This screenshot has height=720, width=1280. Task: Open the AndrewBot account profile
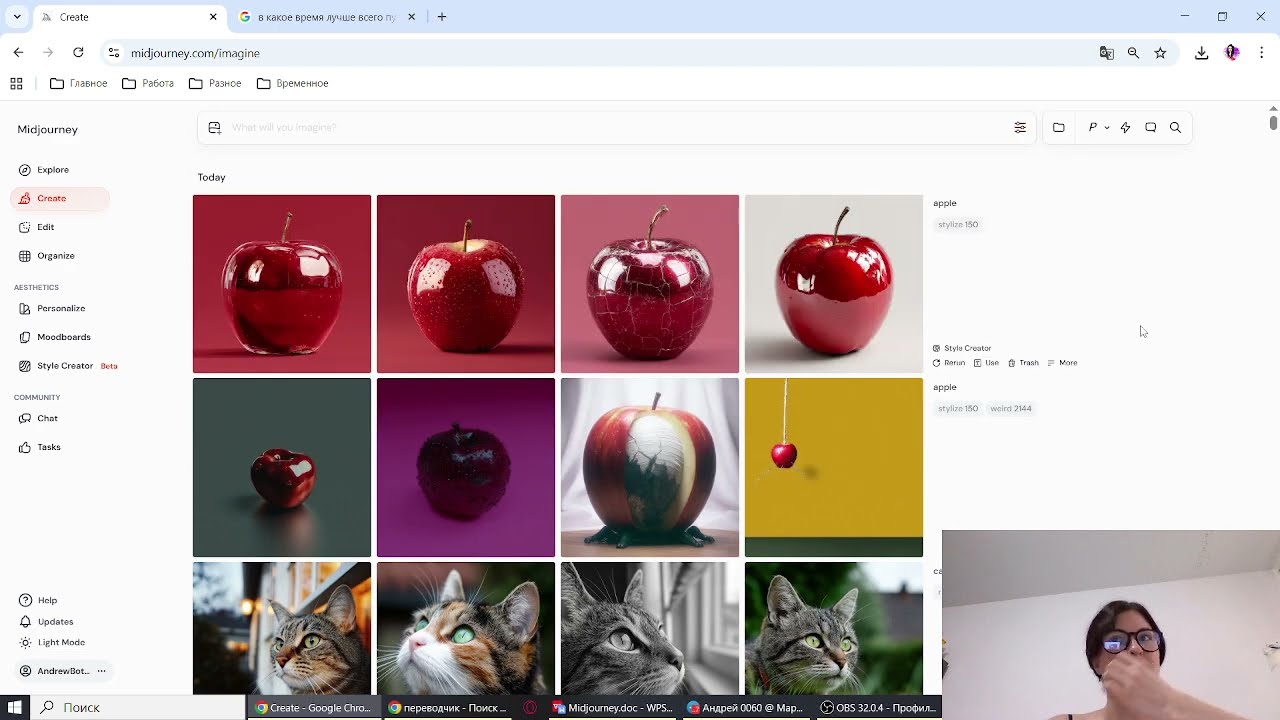(55, 671)
